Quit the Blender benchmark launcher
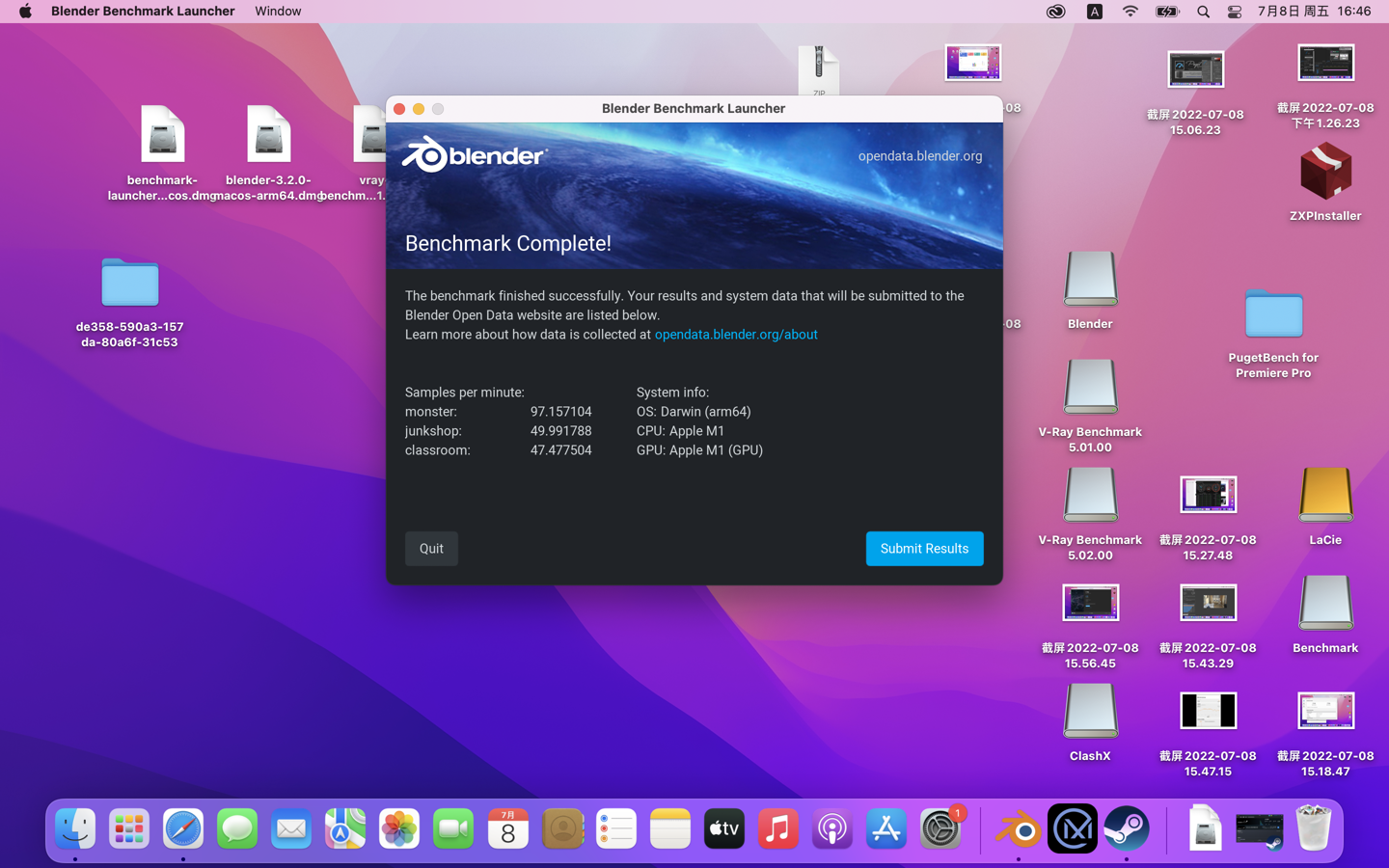 (x=431, y=549)
